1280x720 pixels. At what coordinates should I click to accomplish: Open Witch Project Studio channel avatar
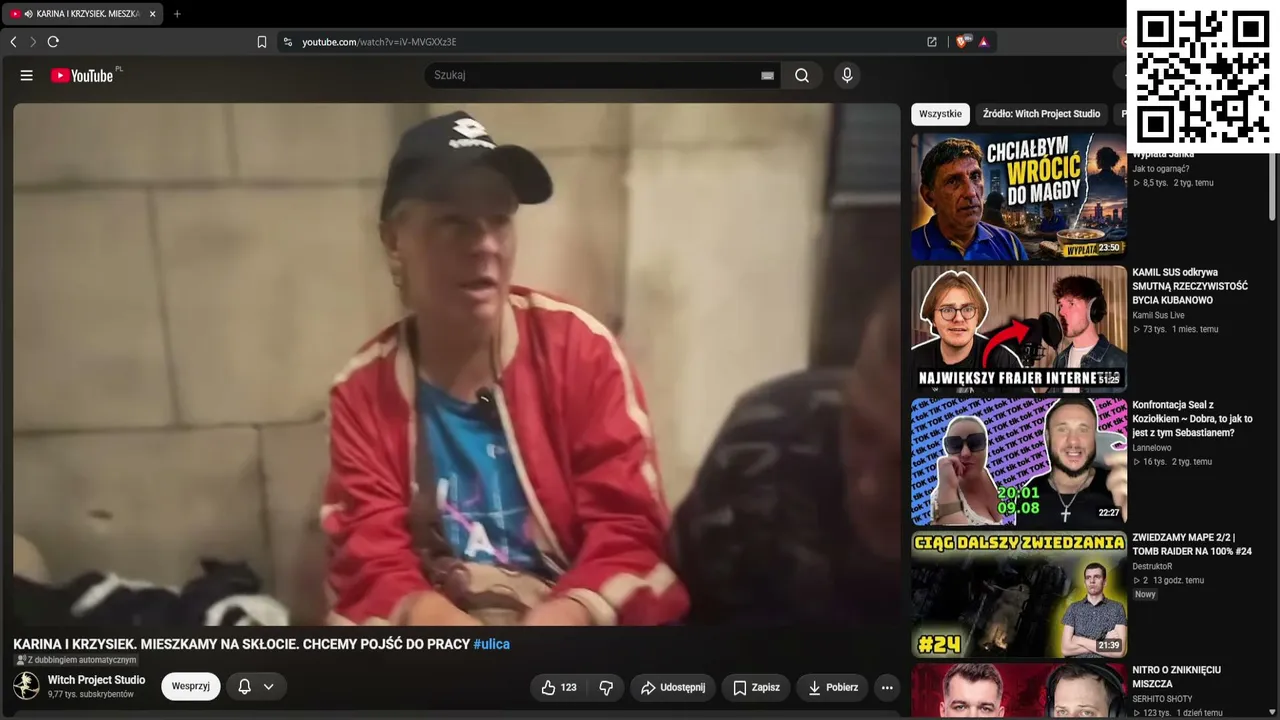(27, 686)
